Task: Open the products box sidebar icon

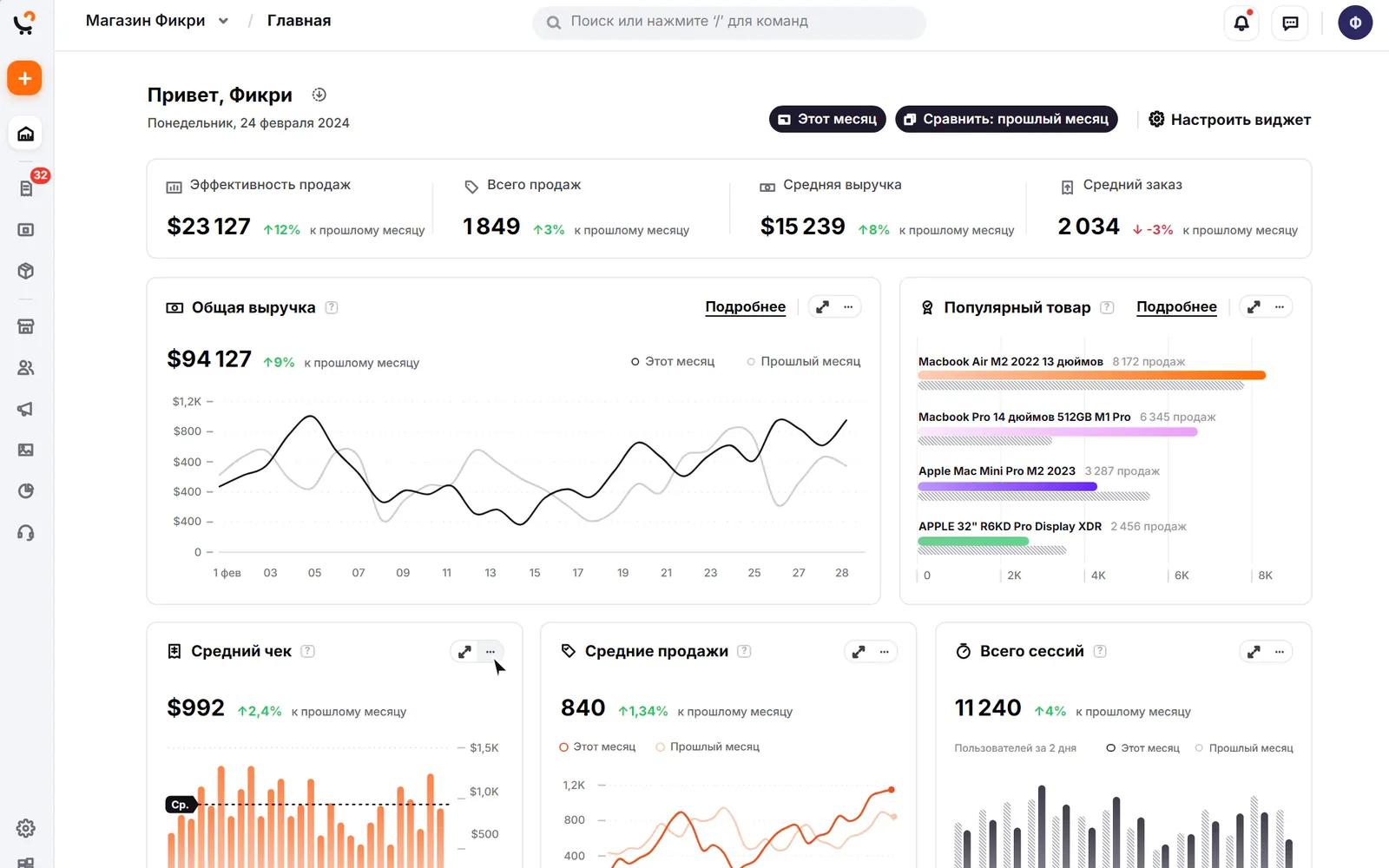Action: 26,271
